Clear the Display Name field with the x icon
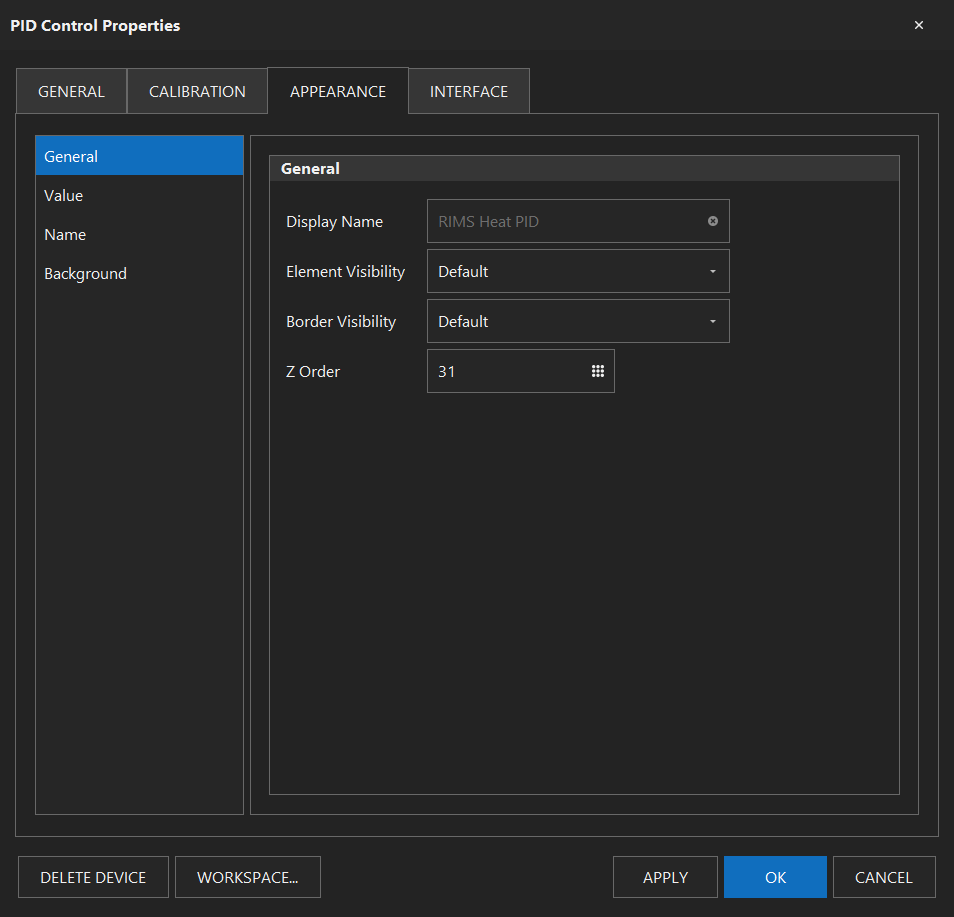This screenshot has height=917, width=954. [x=712, y=221]
